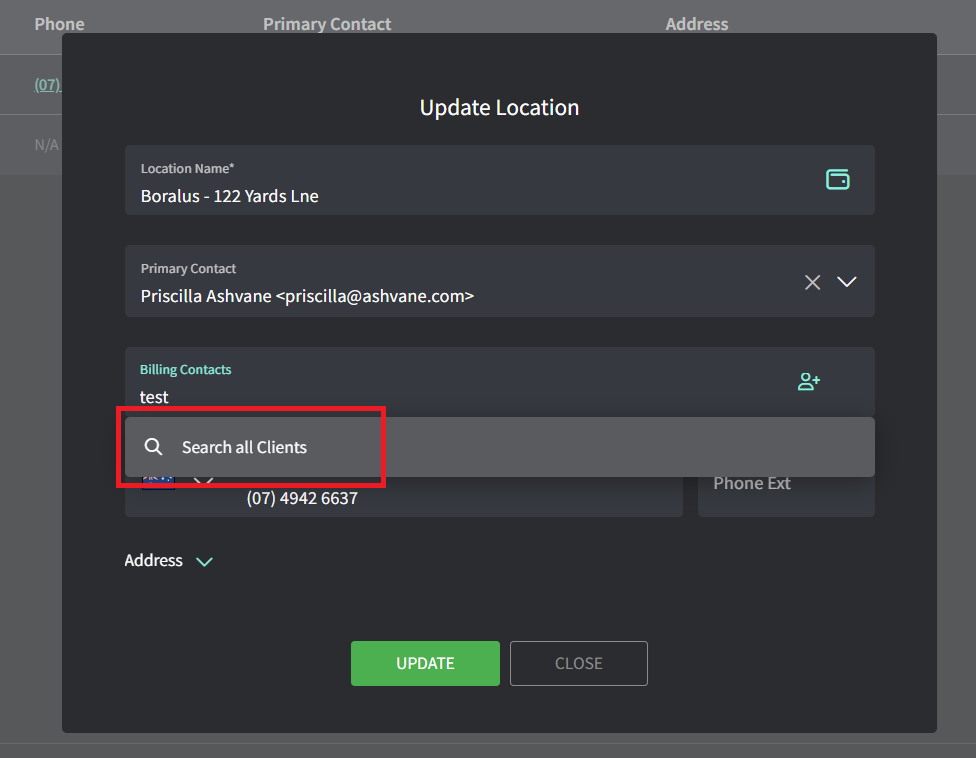976x758 pixels.
Task: Click the wallet icon in Location Name field
Action: click(x=837, y=179)
